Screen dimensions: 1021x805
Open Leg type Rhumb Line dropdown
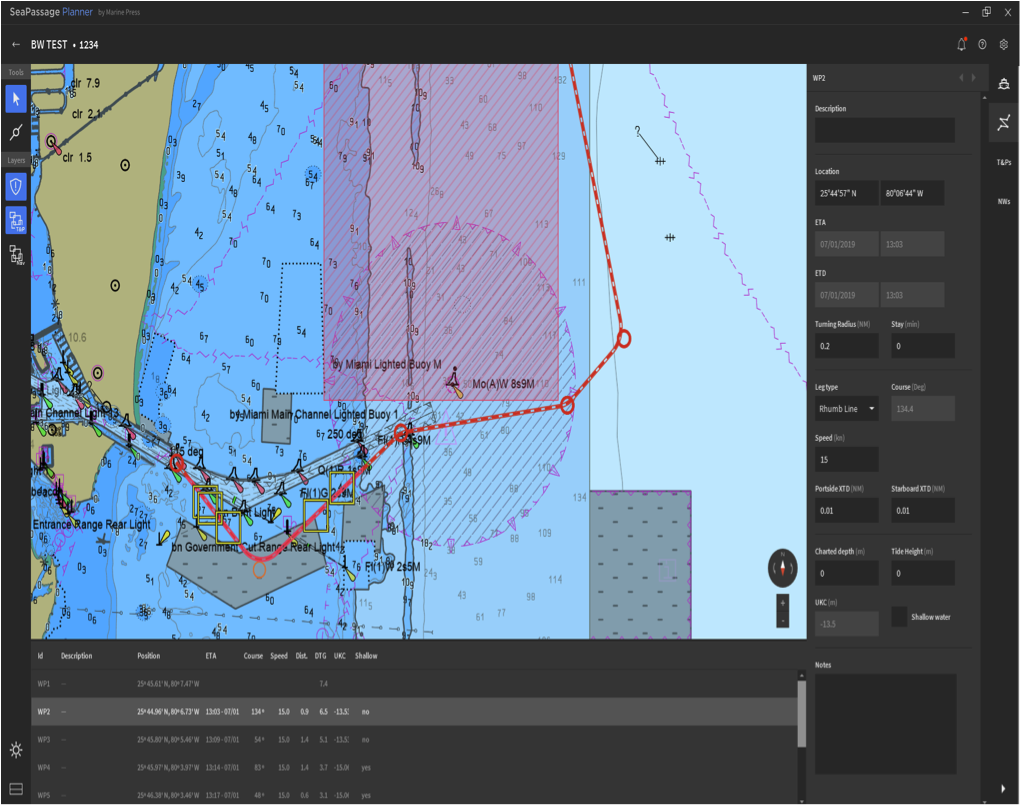pos(846,409)
